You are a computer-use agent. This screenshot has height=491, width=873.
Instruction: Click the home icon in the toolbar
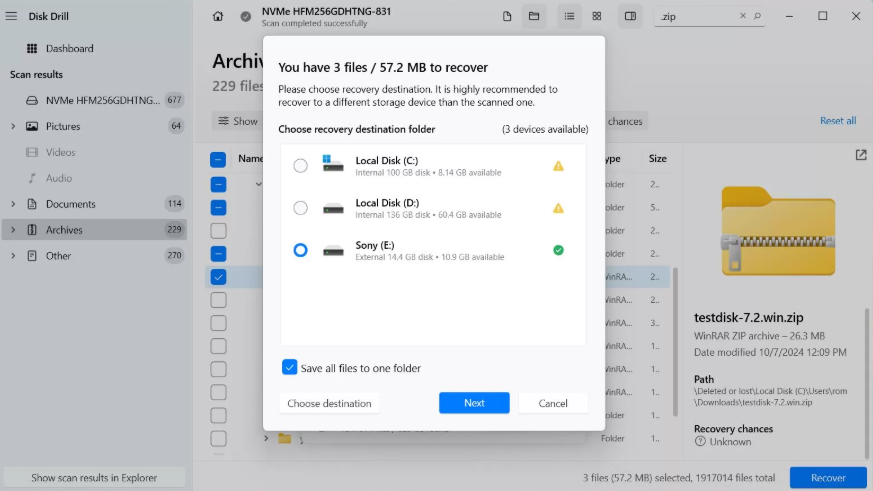coord(218,16)
